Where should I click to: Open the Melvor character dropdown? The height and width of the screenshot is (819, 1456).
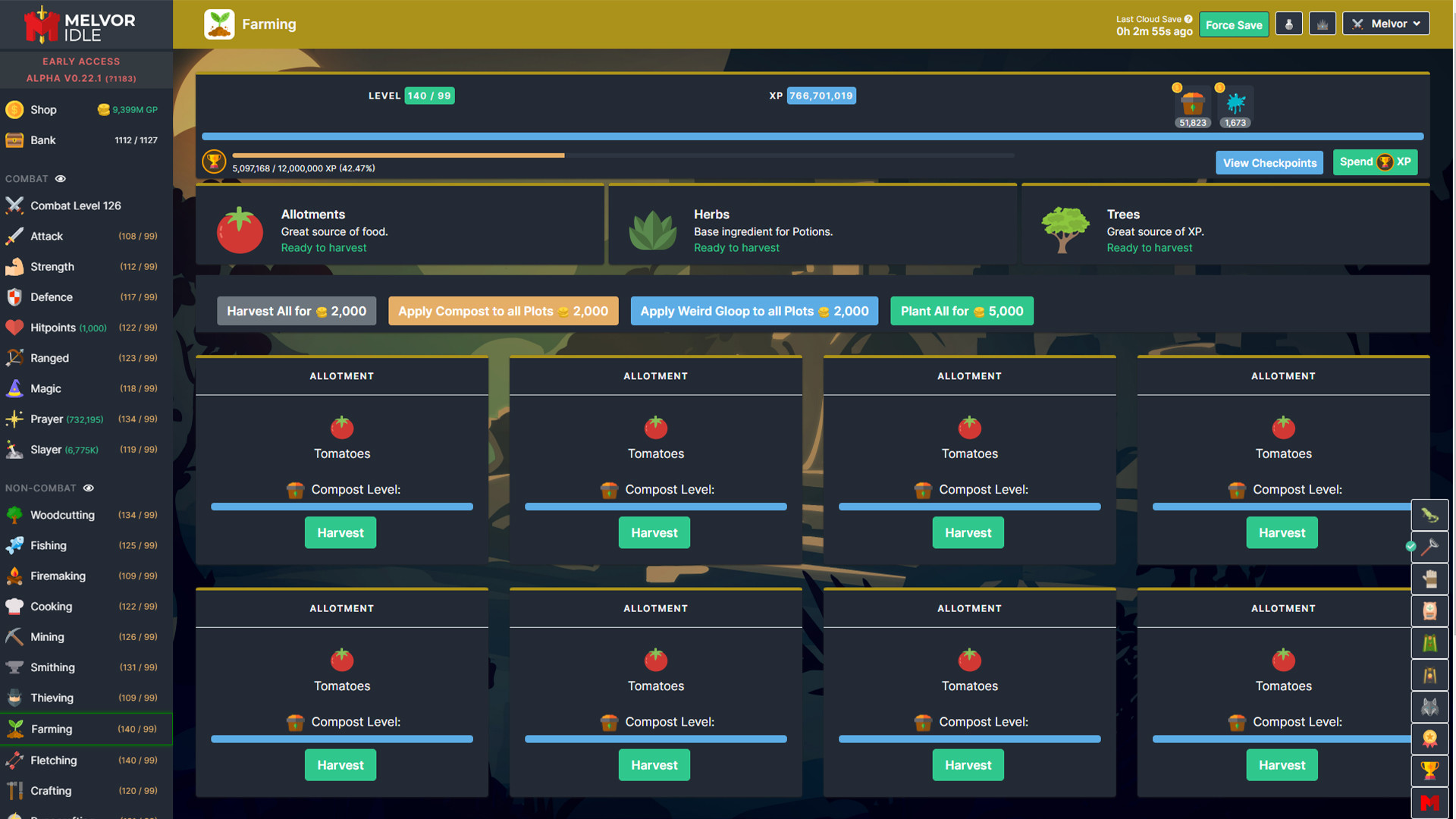[1385, 23]
